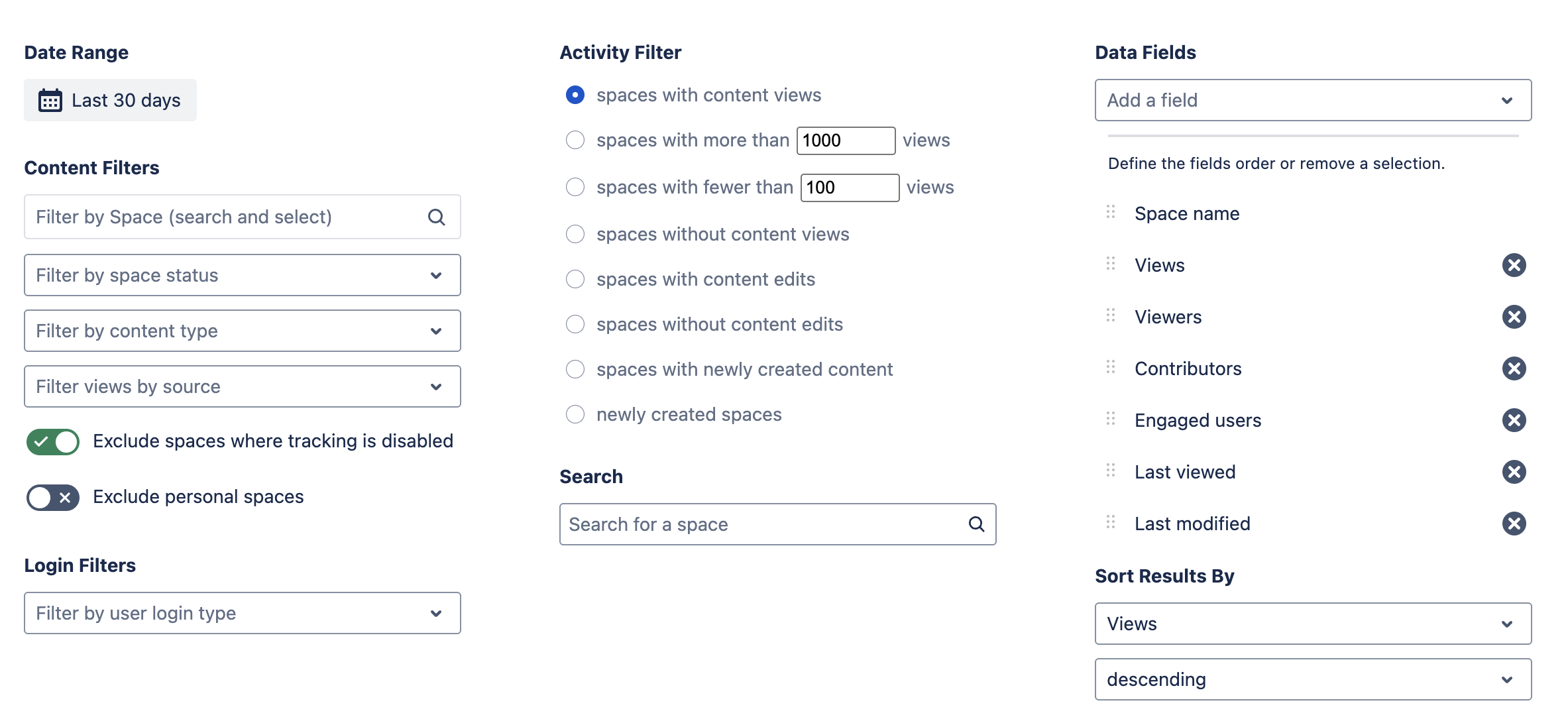The height and width of the screenshot is (727, 1568).
Task: Remove the Last viewed field
Action: point(1514,472)
